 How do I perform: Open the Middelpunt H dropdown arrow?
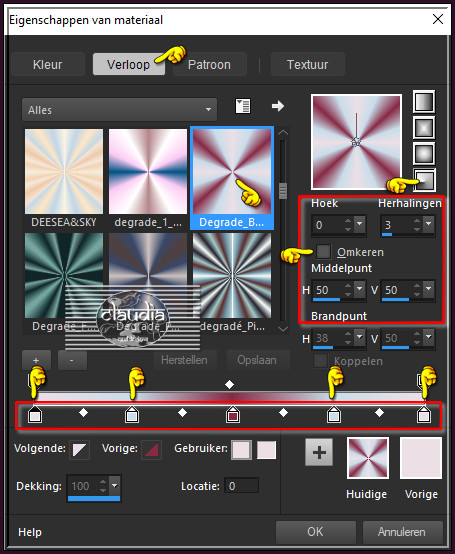pyautogui.click(x=360, y=289)
